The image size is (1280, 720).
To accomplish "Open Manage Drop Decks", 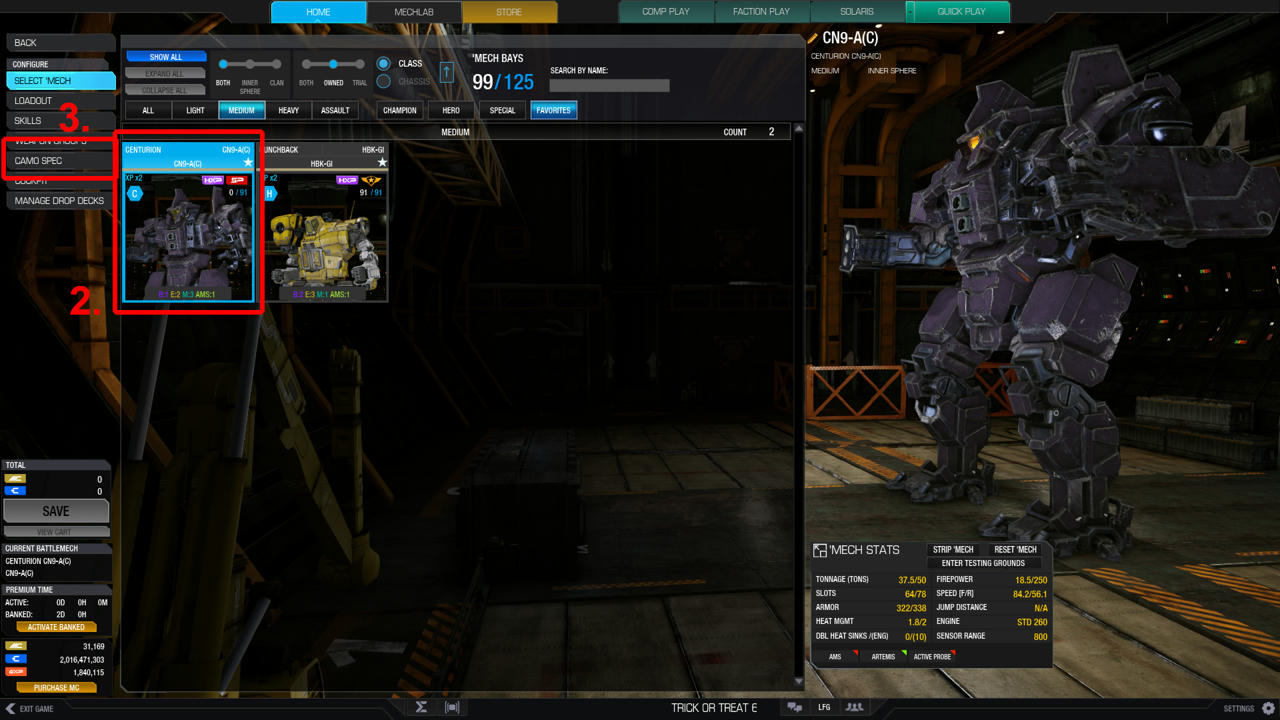I will 60,201.
